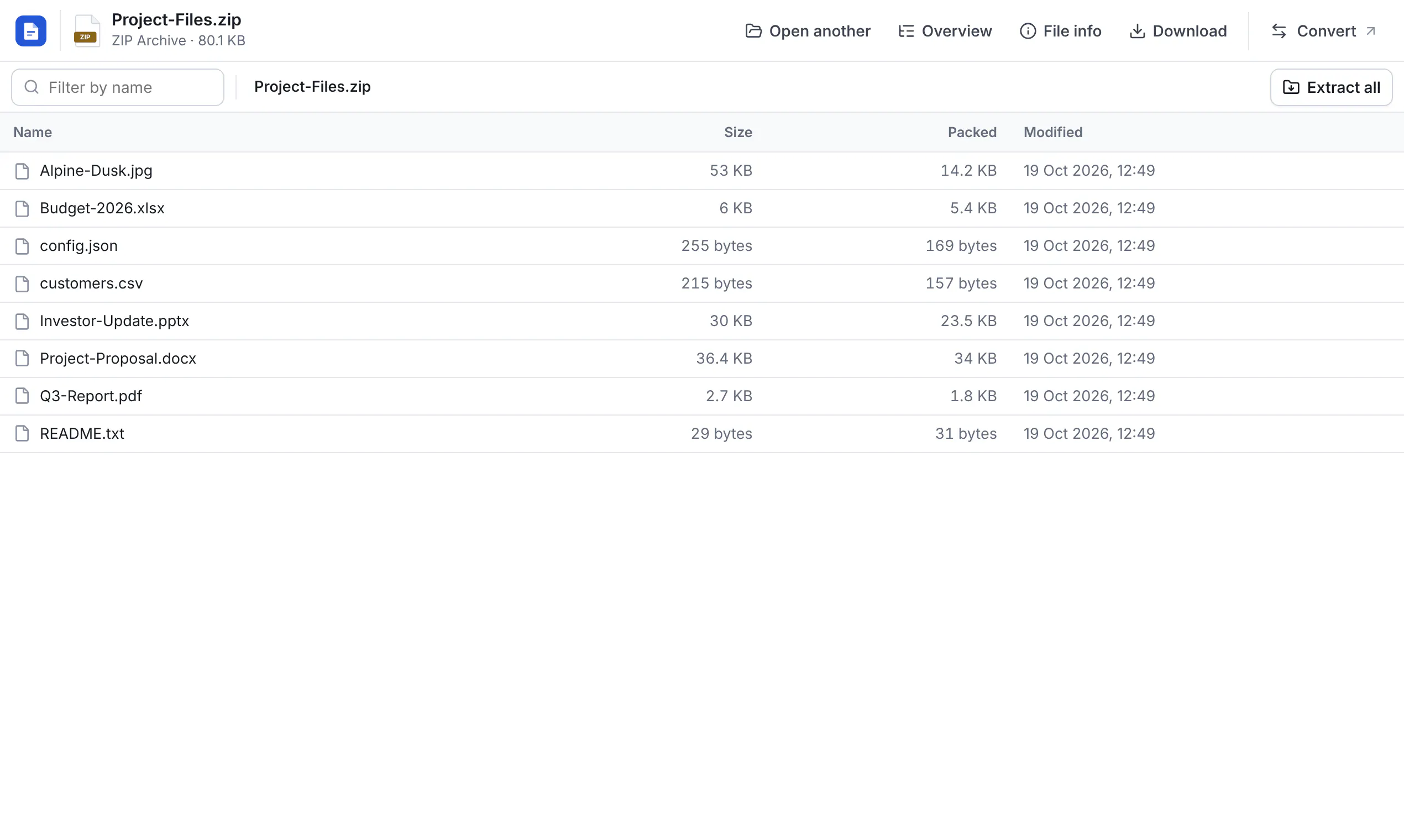Sort files by Size column header

(x=738, y=133)
